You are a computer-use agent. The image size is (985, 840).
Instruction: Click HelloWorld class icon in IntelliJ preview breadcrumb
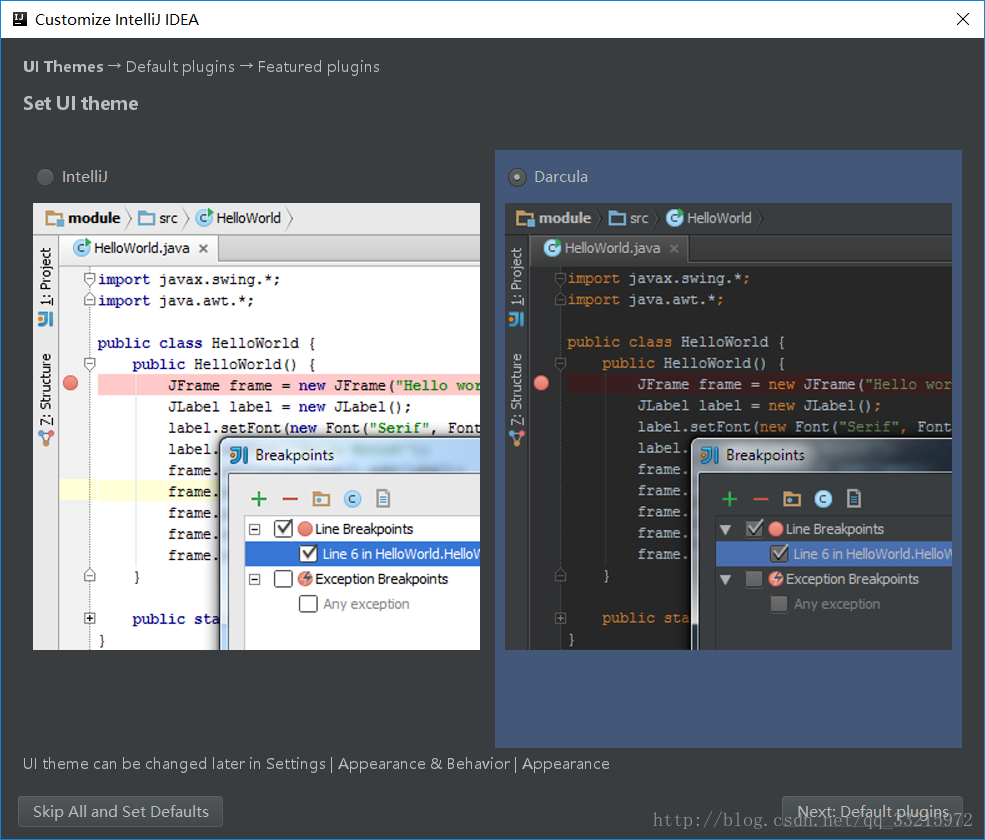[204, 217]
